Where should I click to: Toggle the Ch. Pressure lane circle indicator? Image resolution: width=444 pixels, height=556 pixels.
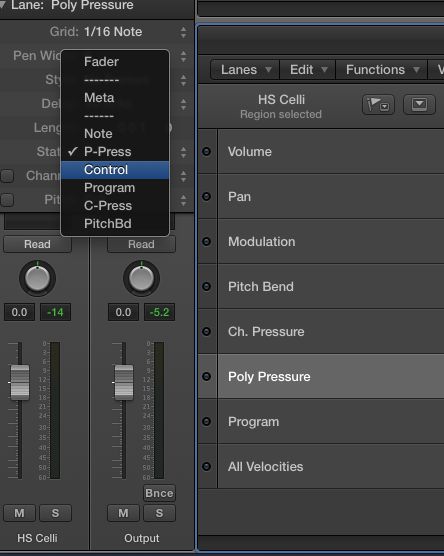point(206,332)
